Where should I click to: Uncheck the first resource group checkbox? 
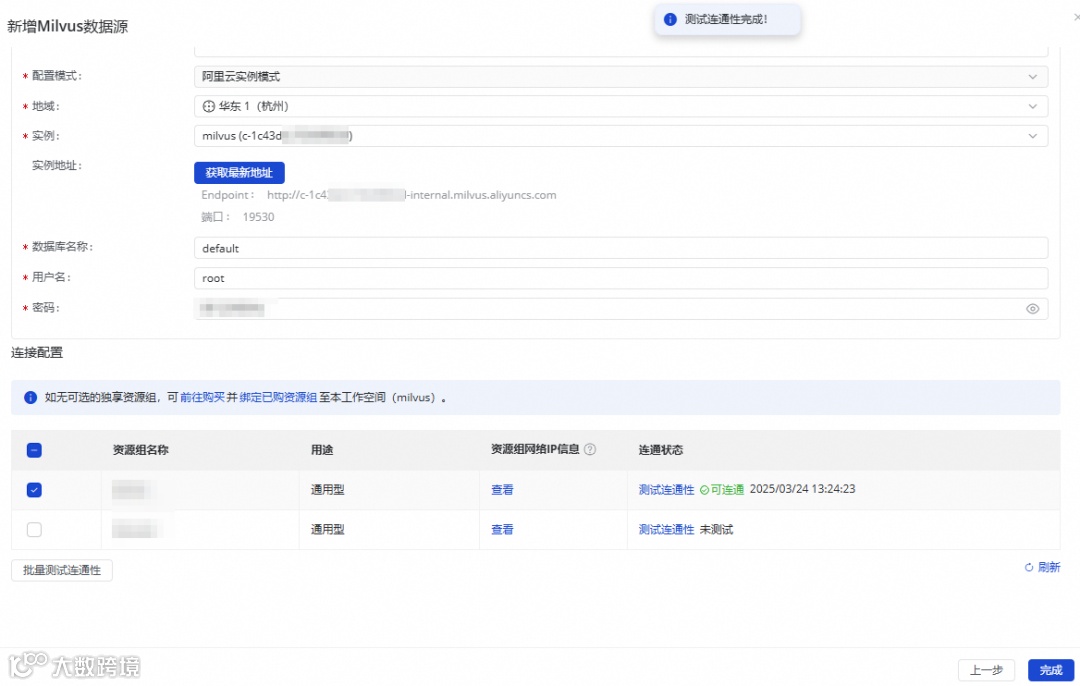click(34, 490)
